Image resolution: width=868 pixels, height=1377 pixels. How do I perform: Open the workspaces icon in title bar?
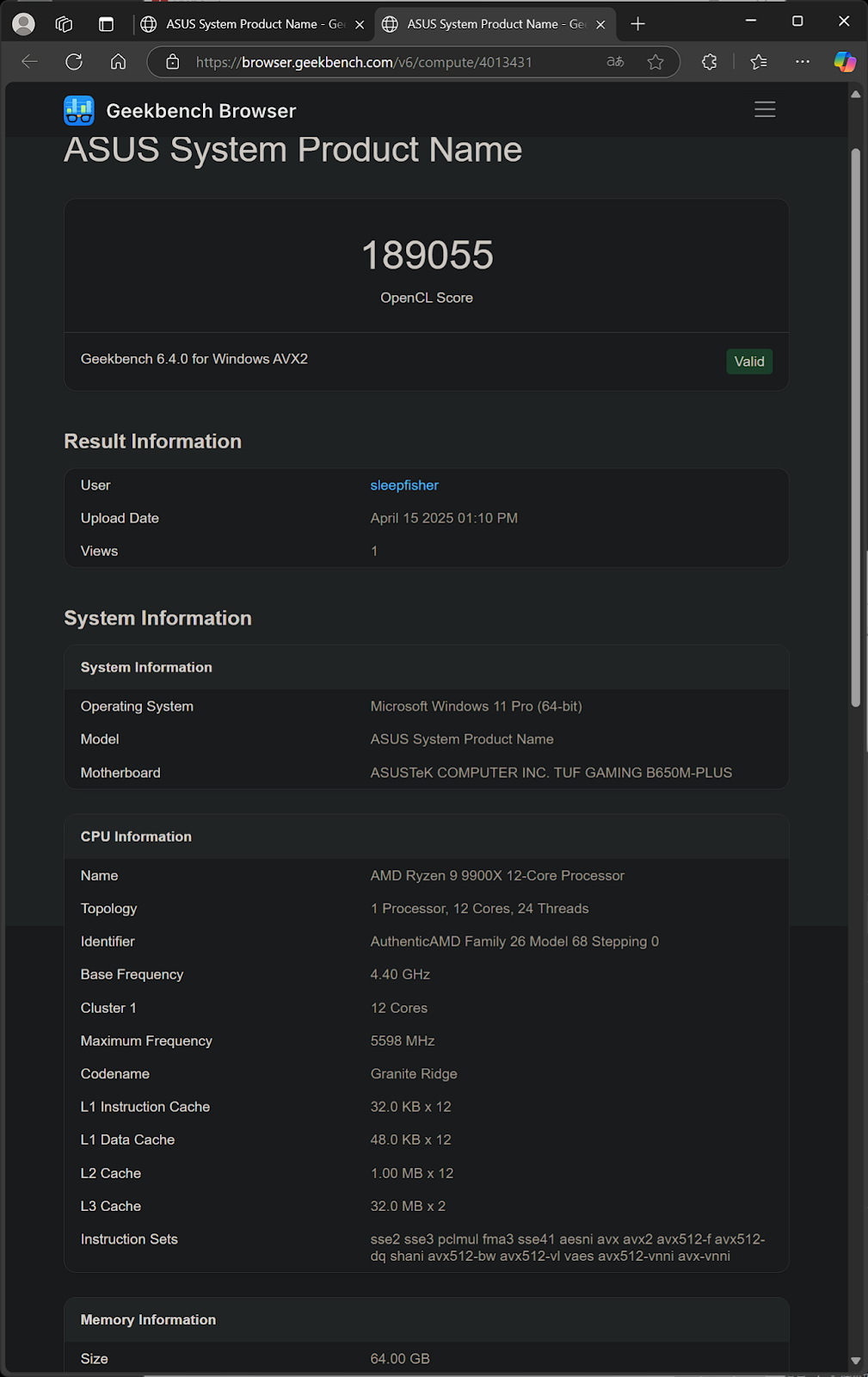[x=65, y=24]
